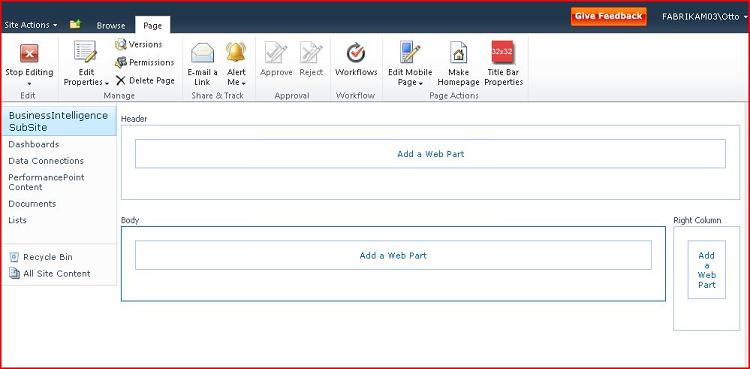Open Documents in the left navigation
Screen dimensions: 750x369
33,204
